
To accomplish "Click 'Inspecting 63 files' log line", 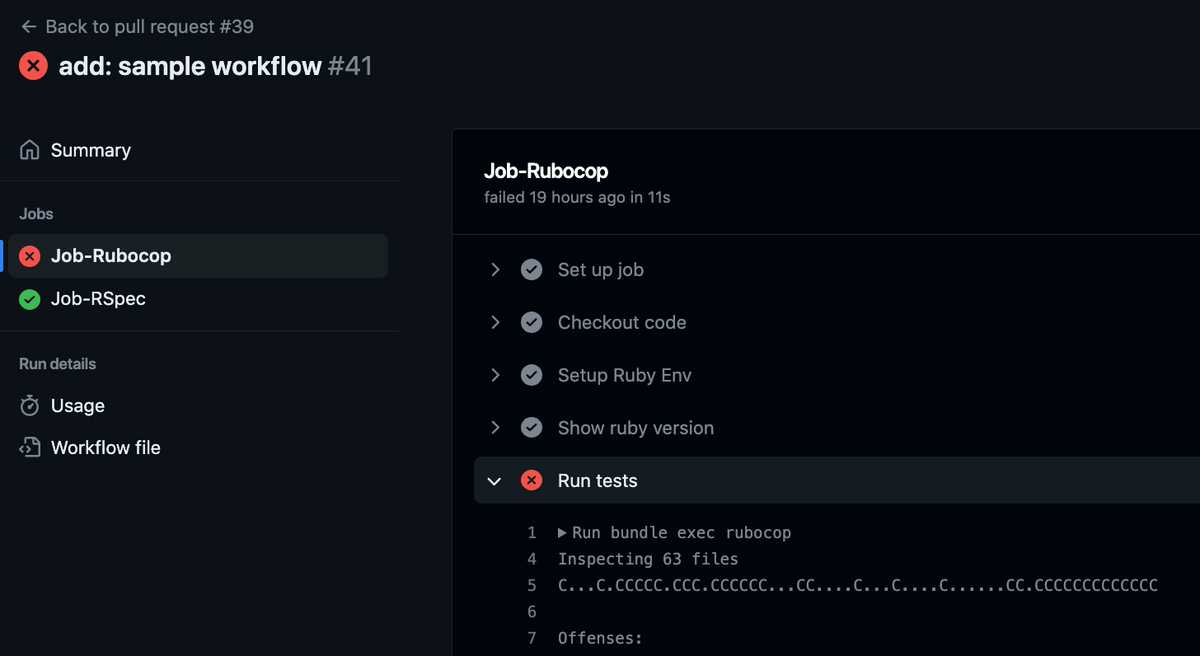I will (x=648, y=559).
